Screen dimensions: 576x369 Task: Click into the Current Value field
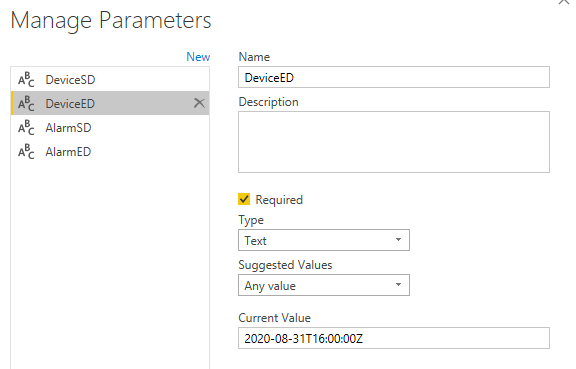click(x=394, y=338)
